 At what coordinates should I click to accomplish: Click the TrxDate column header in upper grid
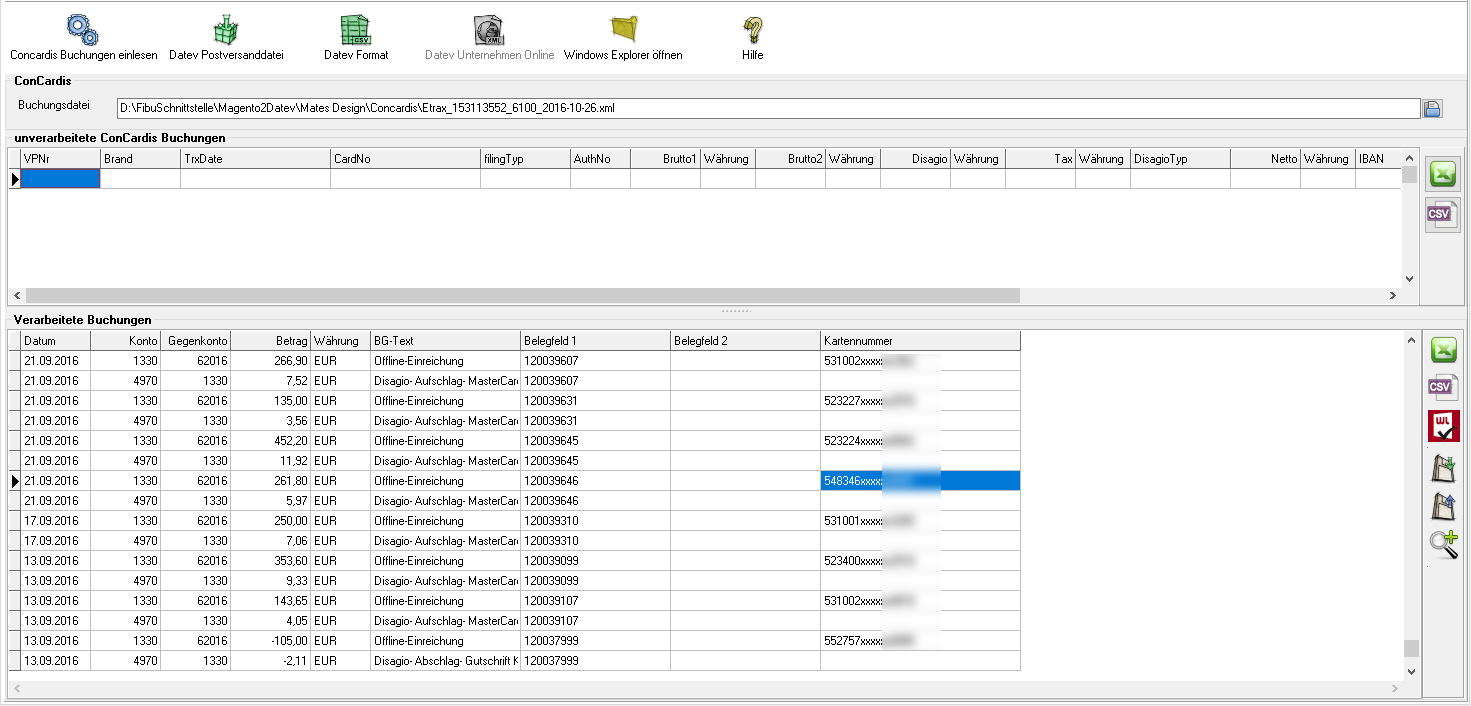click(255, 159)
